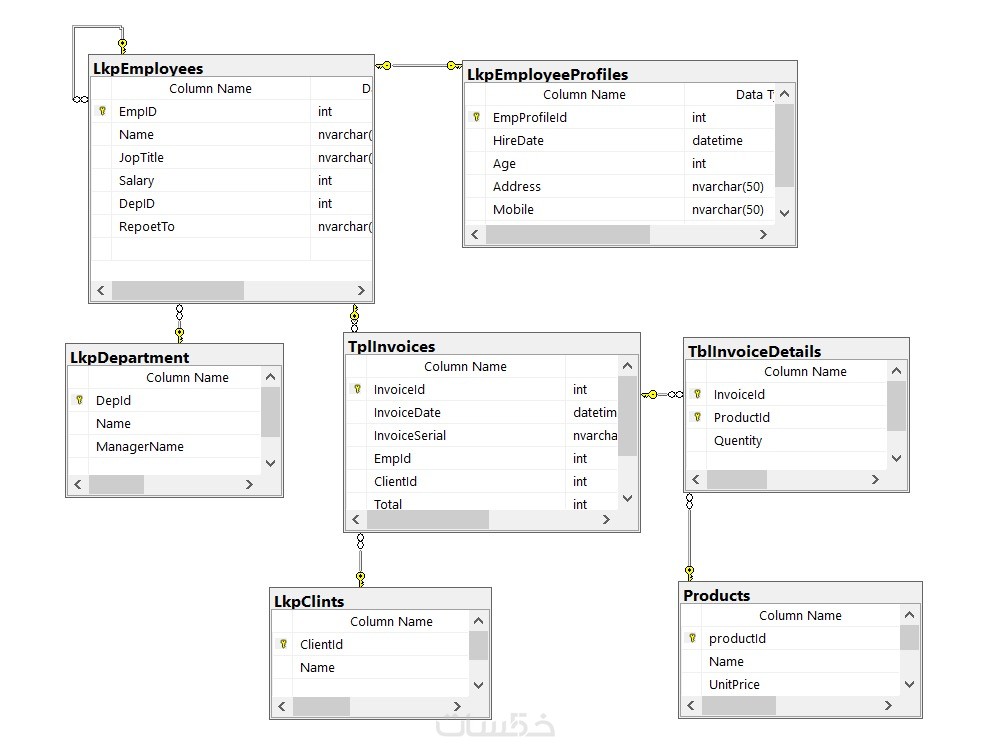The image size is (992, 752).
Task: Click down scroll arrow in LkpEmployeeProfiles table
Action: pos(784,213)
